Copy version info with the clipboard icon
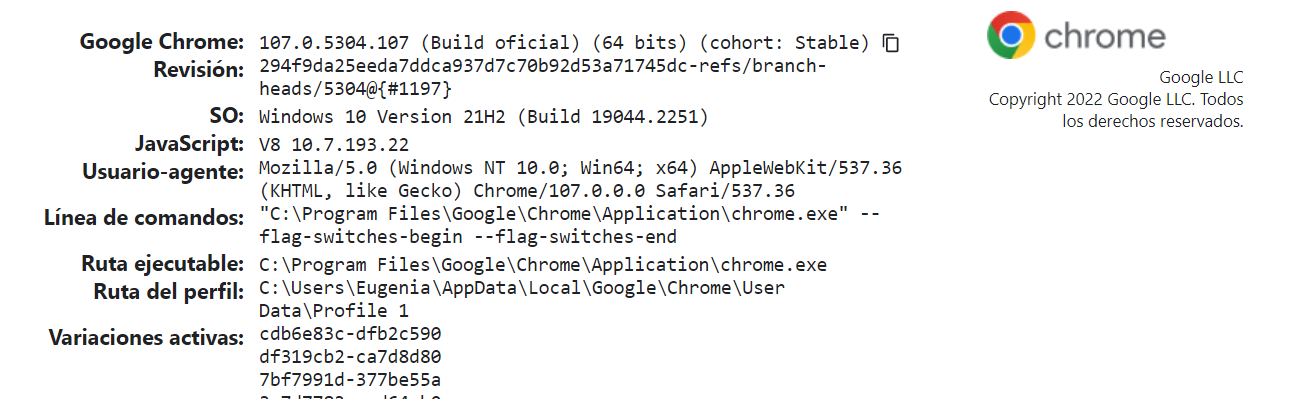The image size is (1303, 399). point(891,43)
